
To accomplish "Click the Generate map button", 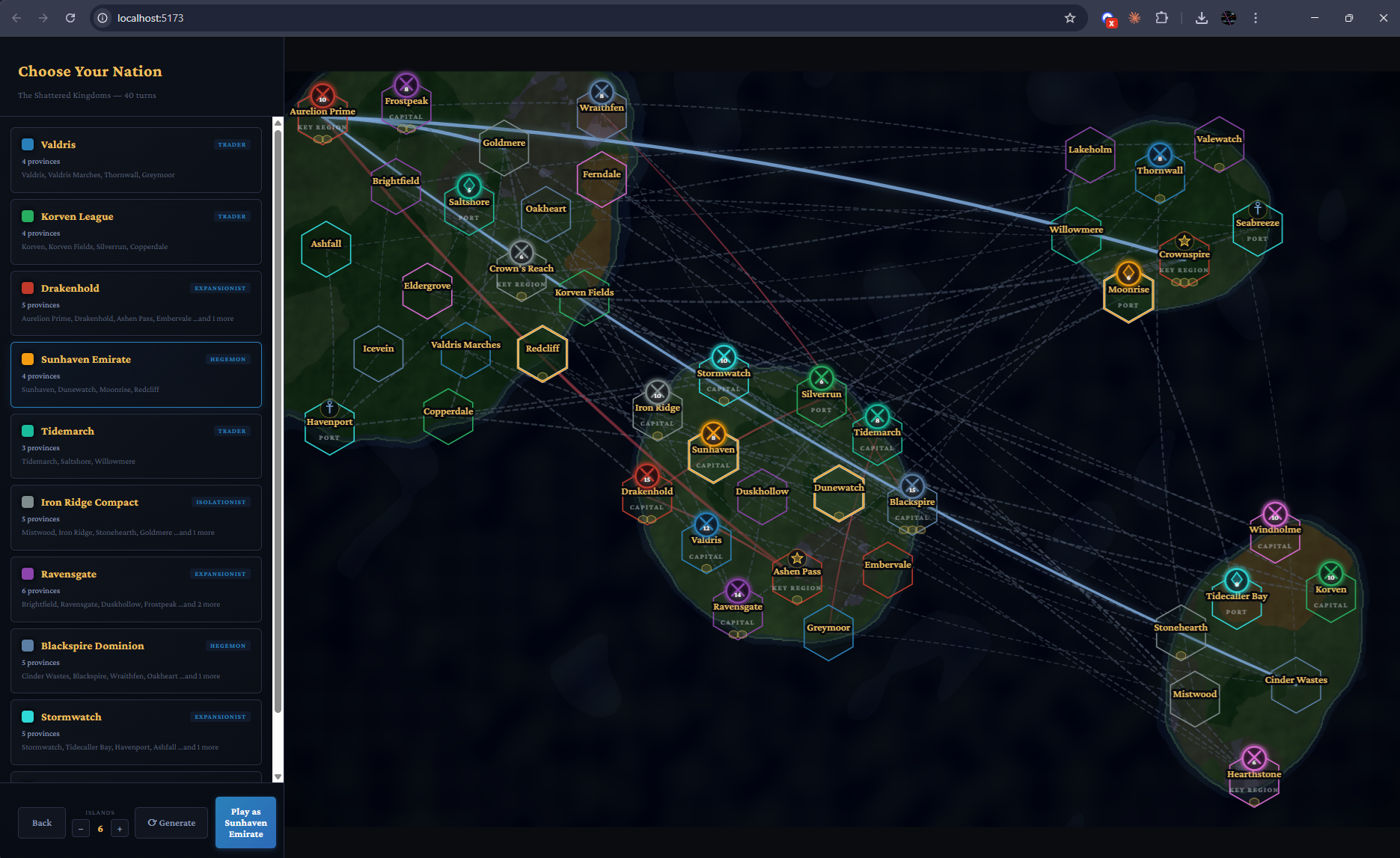I will pyautogui.click(x=171, y=823).
